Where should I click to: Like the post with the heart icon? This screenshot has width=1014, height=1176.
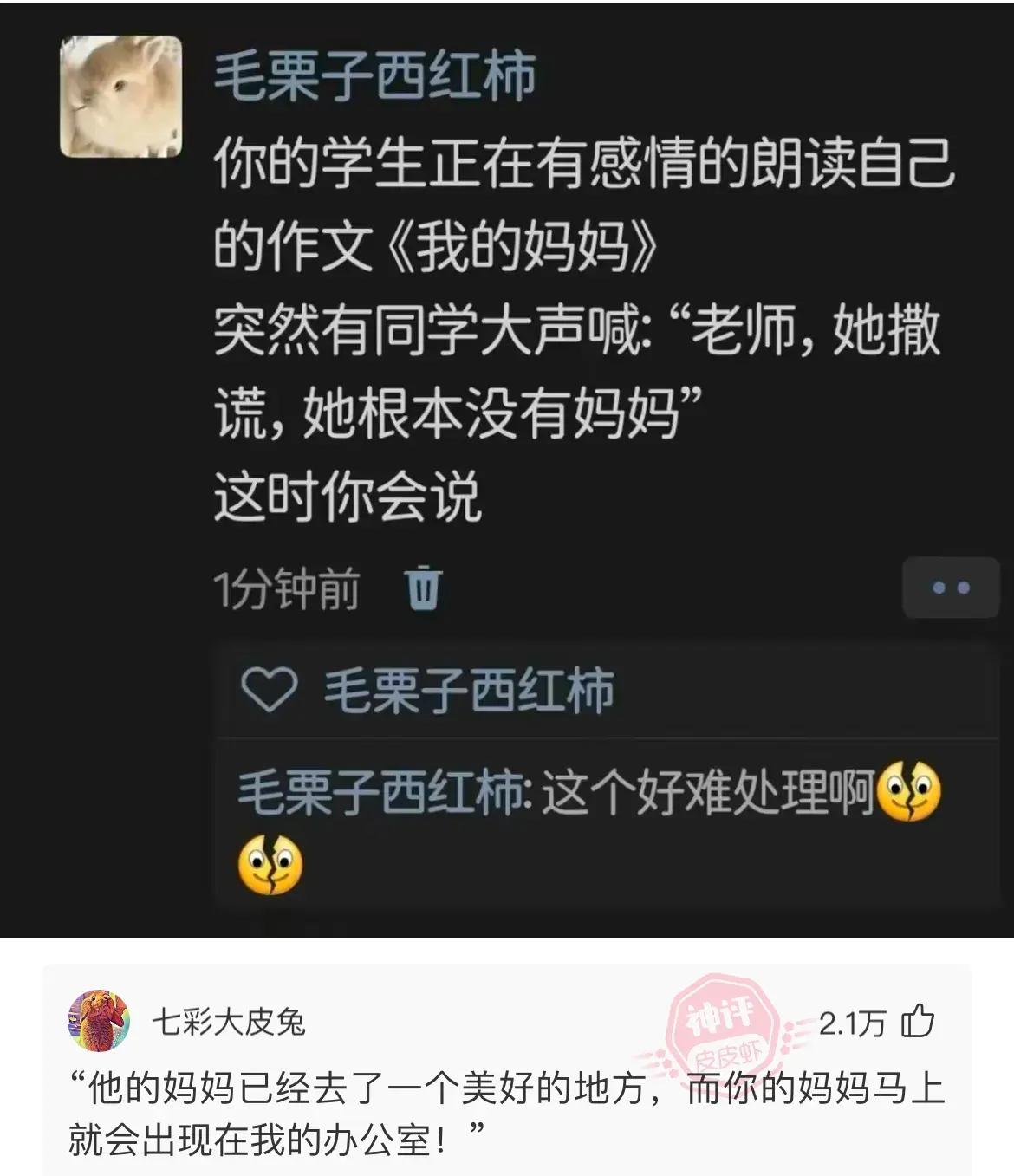[269, 691]
